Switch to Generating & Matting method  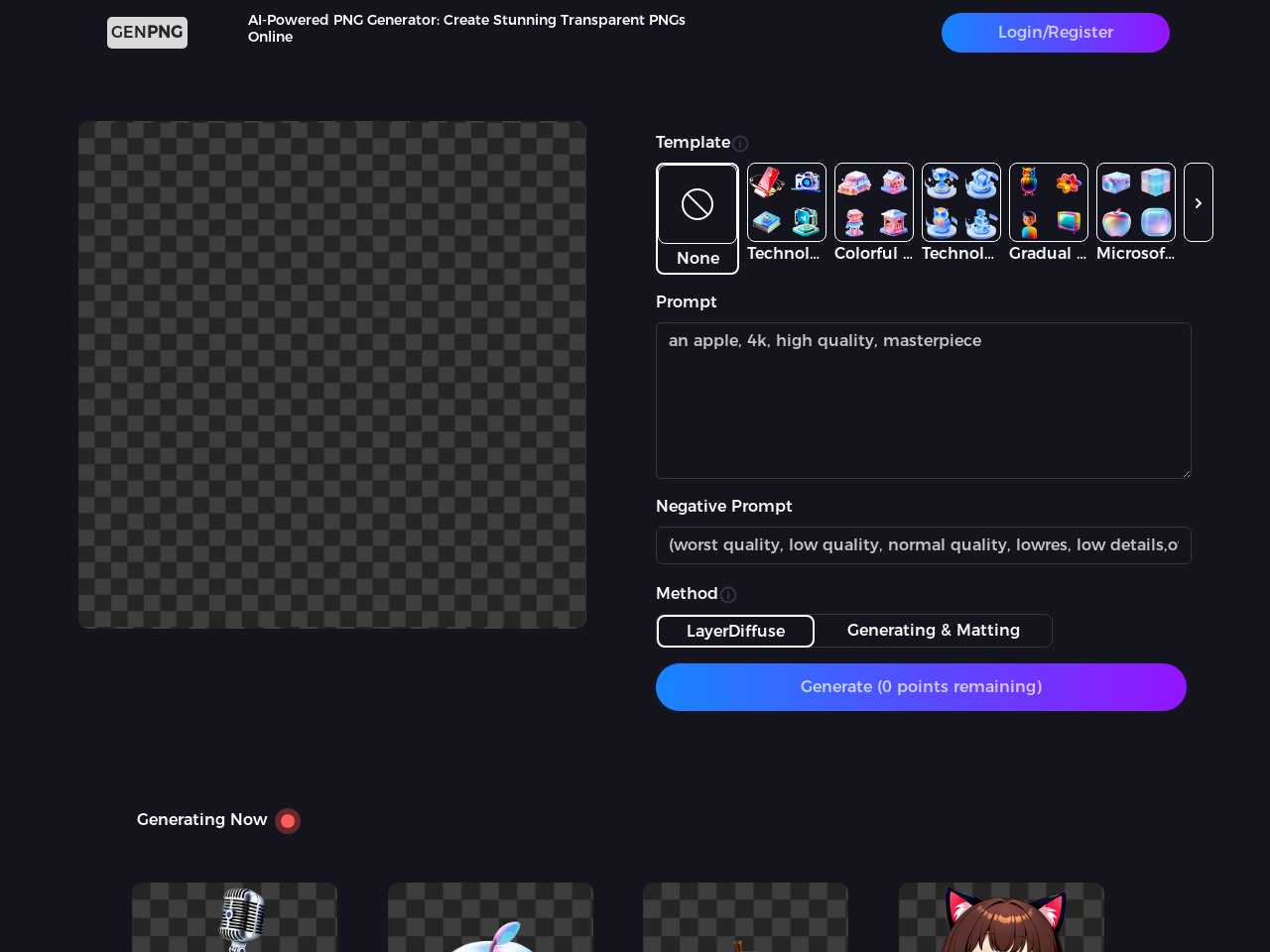point(933,631)
